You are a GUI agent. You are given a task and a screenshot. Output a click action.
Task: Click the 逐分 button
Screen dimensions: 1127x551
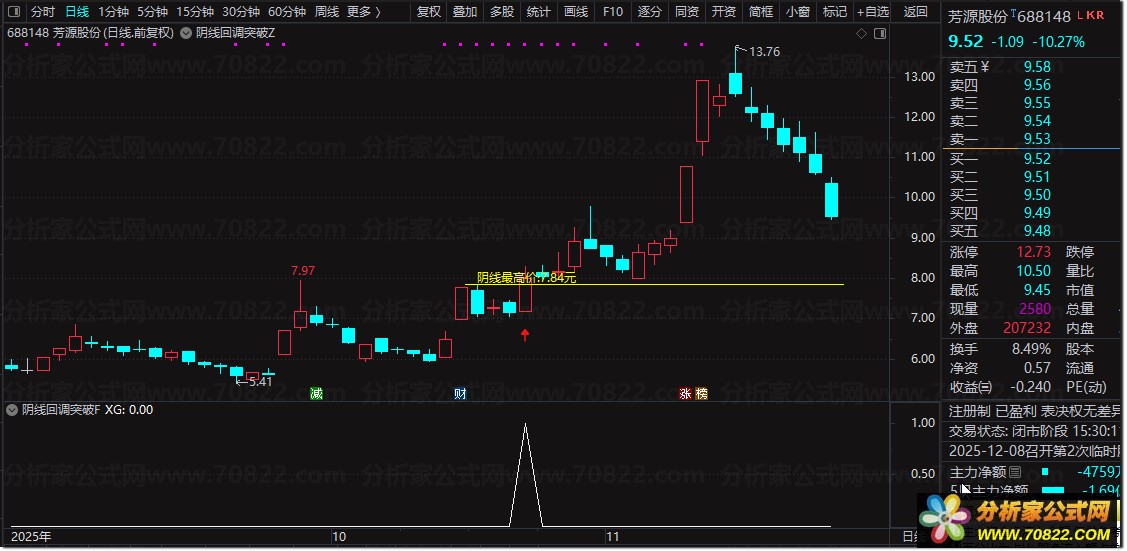tap(649, 11)
